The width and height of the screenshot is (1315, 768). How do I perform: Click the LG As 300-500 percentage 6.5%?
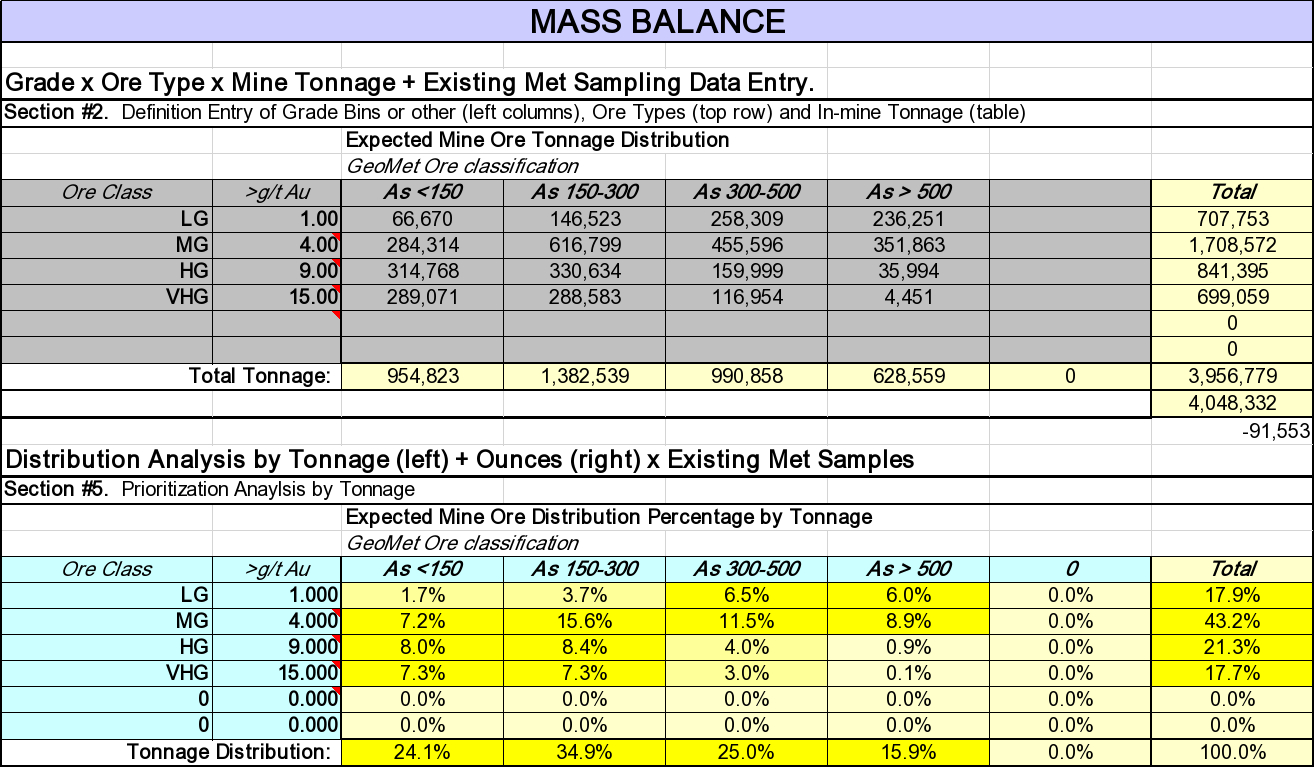pyautogui.click(x=746, y=596)
